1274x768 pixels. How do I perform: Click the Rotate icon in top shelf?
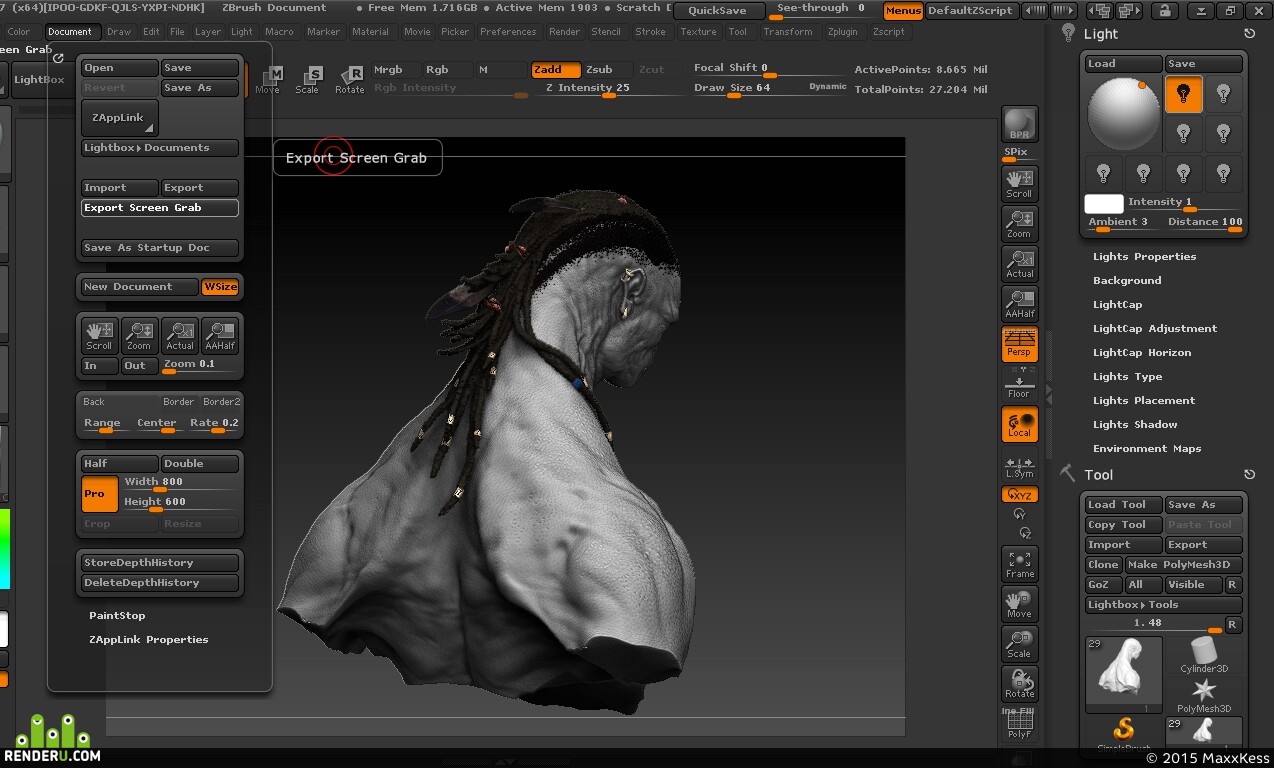coord(350,80)
